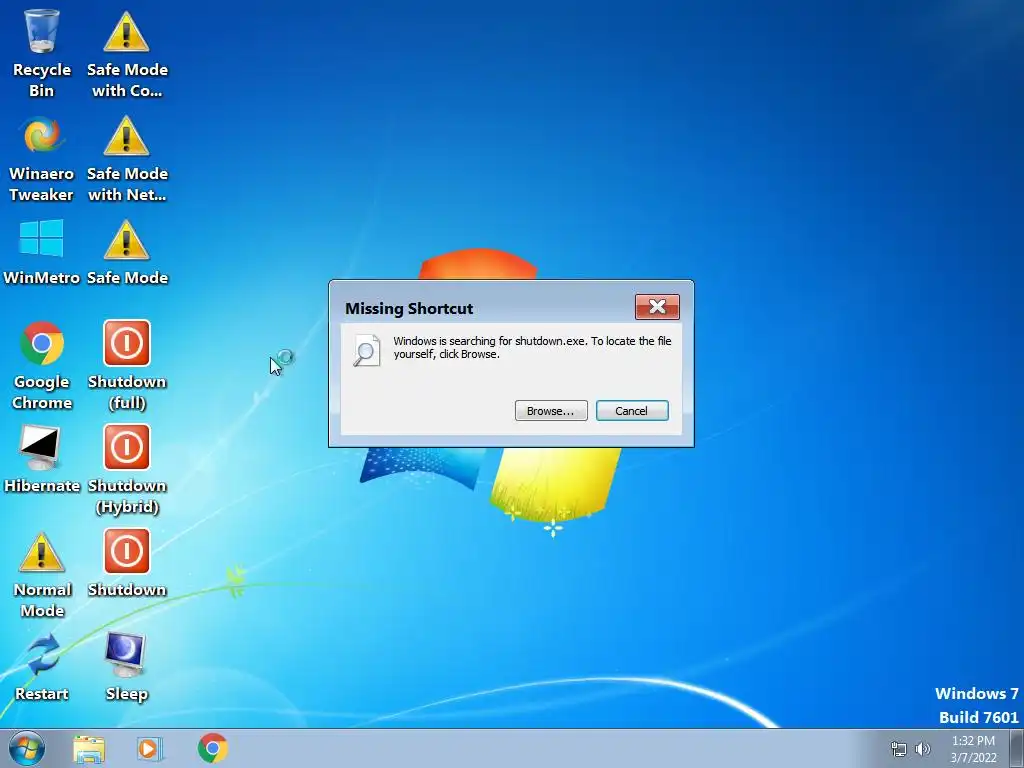Select the Shutdown (Hybrid) shortcut

click(127, 469)
